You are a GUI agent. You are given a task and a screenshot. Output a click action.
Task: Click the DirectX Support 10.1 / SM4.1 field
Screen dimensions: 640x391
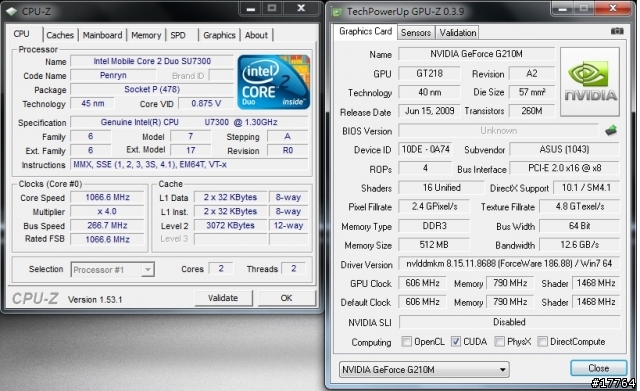[x=587, y=188]
